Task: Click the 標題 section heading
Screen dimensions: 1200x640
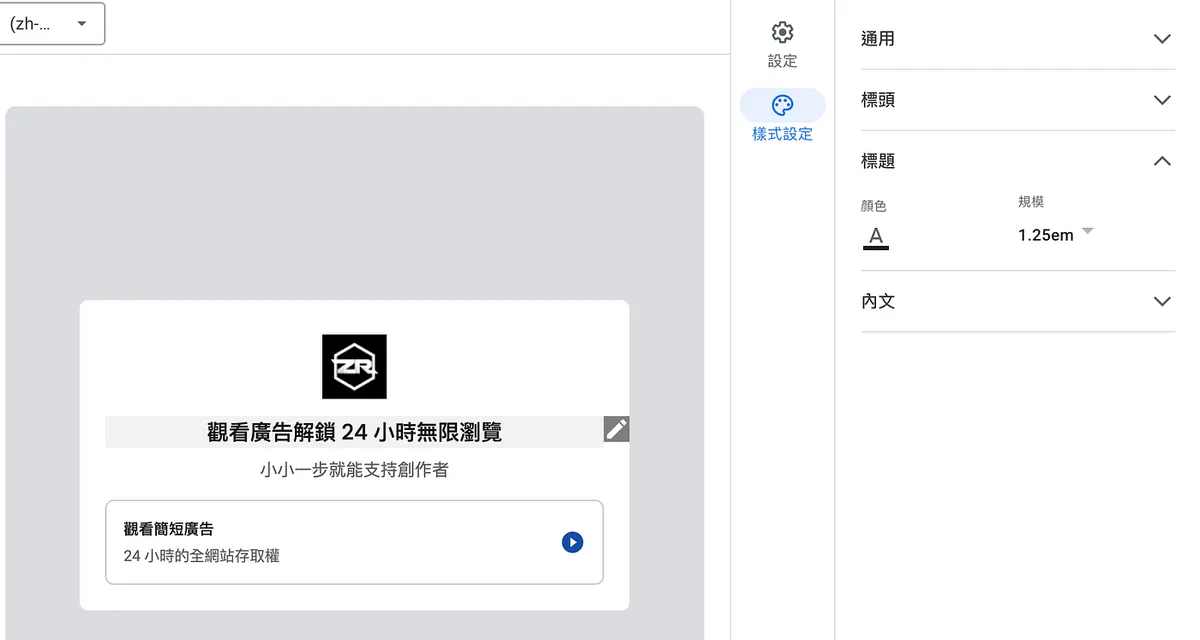Action: [878, 161]
